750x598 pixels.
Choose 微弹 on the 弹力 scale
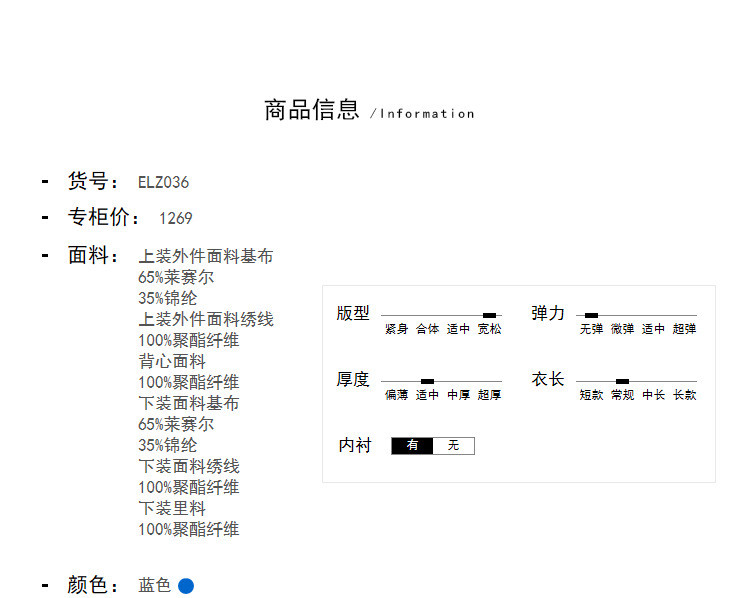click(622, 329)
